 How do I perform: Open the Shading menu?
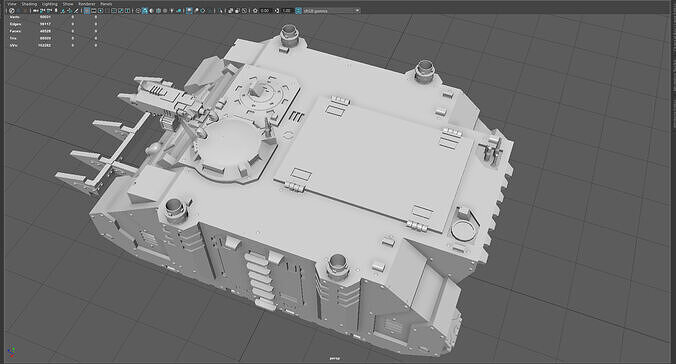(29, 4)
